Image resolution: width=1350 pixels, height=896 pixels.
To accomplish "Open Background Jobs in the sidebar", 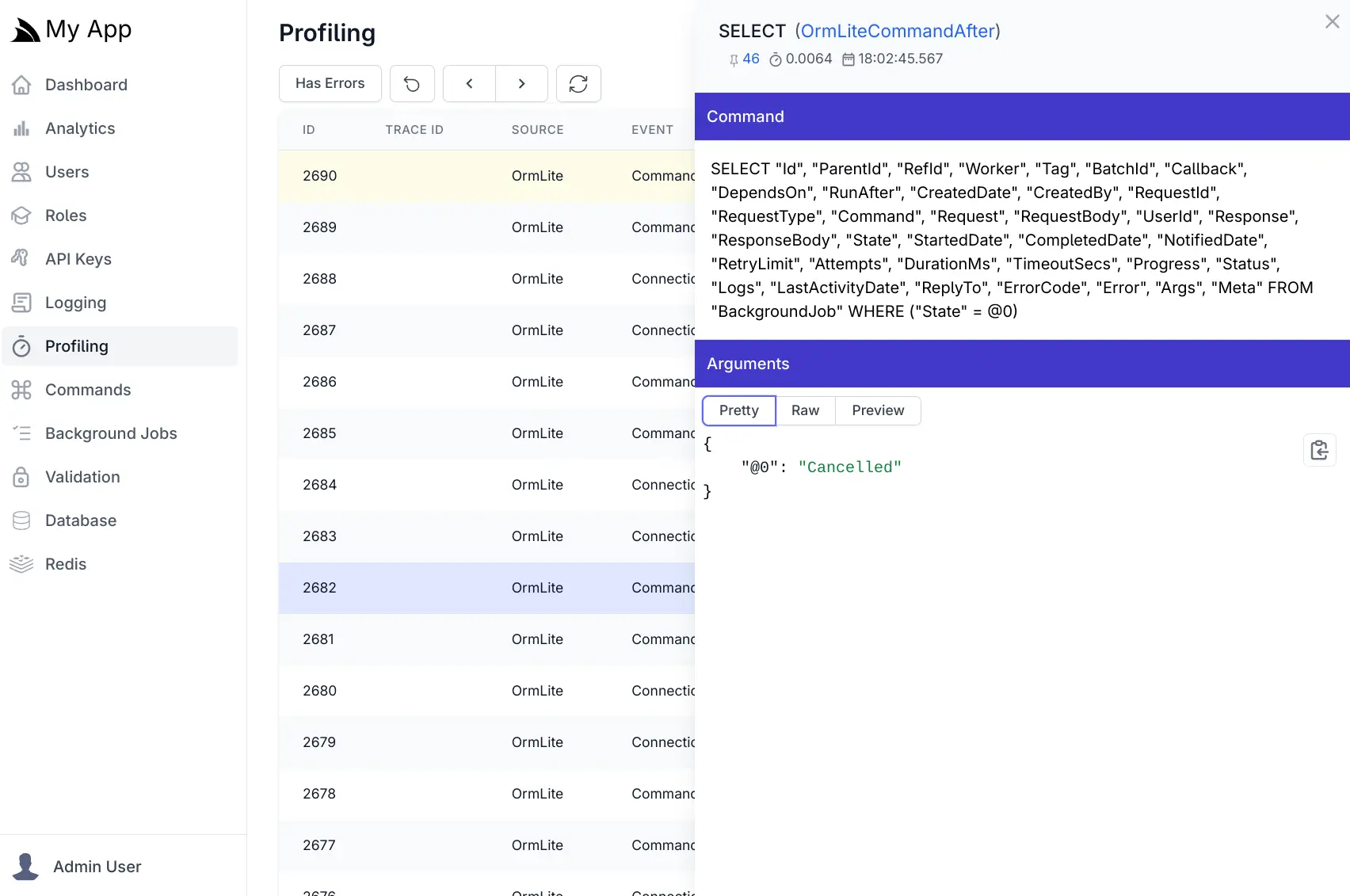I will click(111, 433).
